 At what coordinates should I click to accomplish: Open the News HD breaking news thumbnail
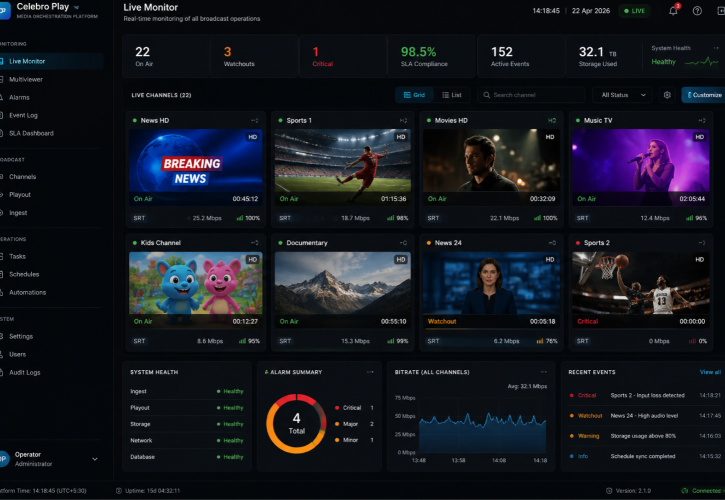[196, 167]
